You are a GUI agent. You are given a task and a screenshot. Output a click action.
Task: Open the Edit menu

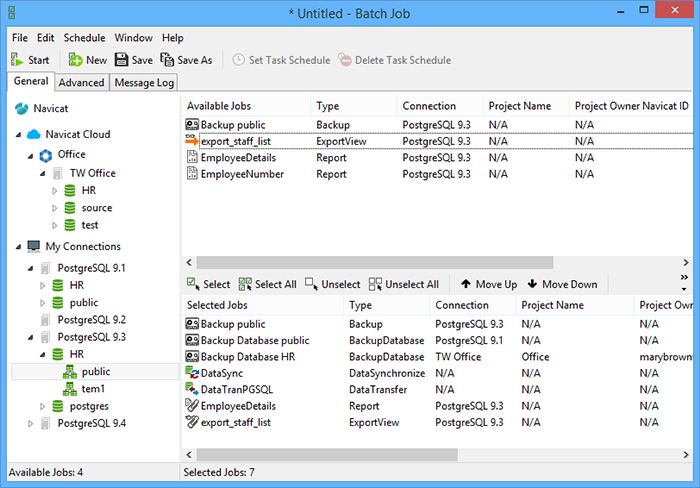[x=46, y=38]
